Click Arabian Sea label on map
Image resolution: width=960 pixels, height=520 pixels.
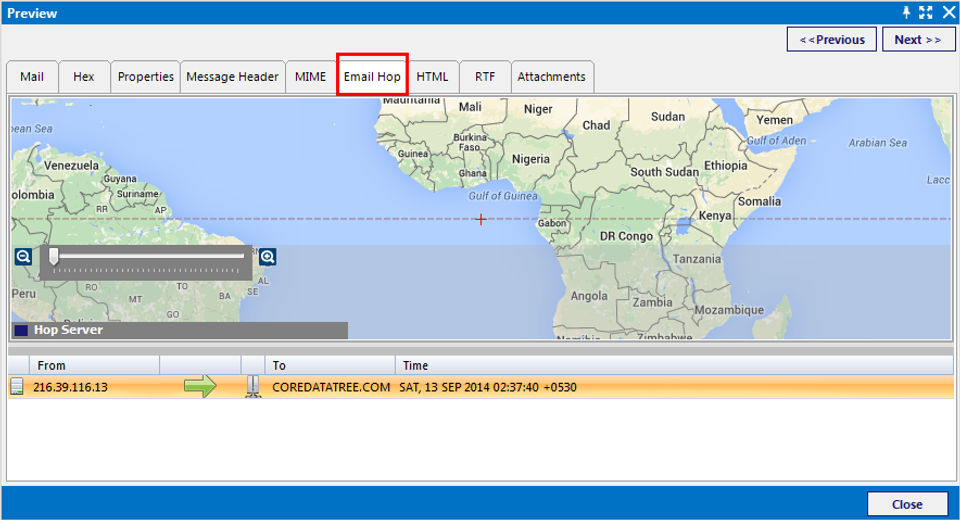click(x=877, y=143)
